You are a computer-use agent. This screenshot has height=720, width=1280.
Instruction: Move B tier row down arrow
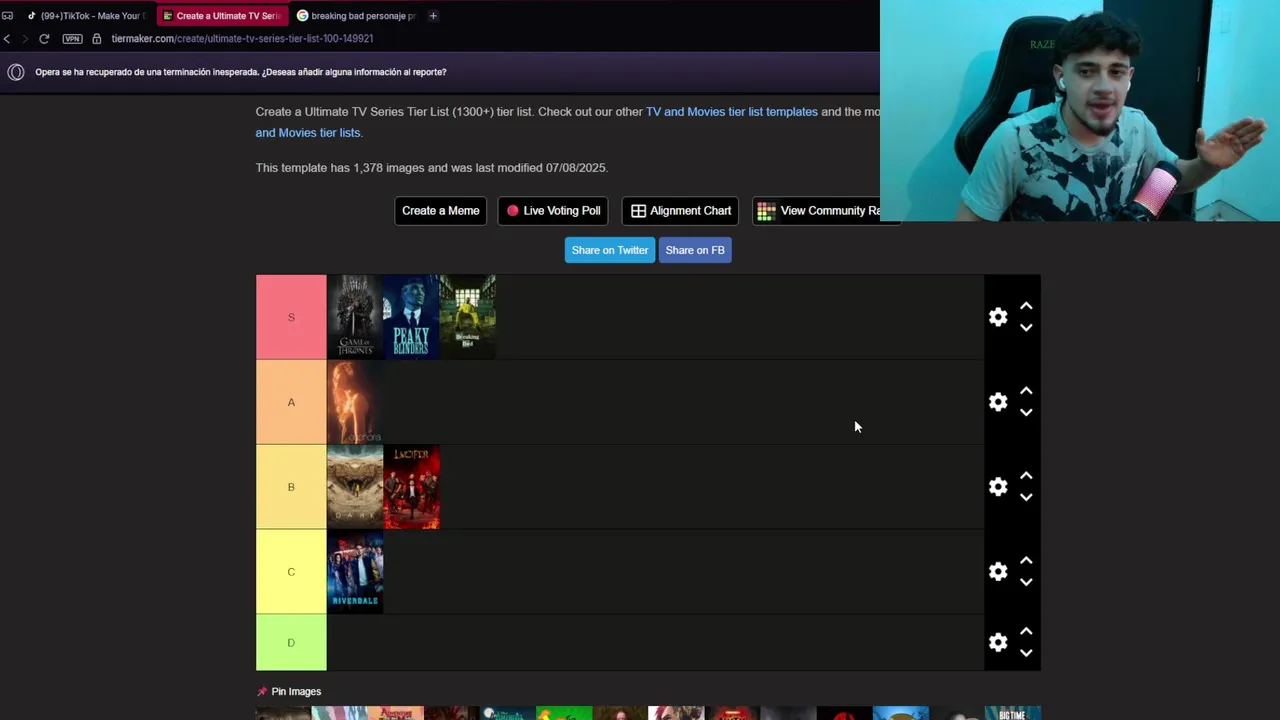(x=1026, y=498)
